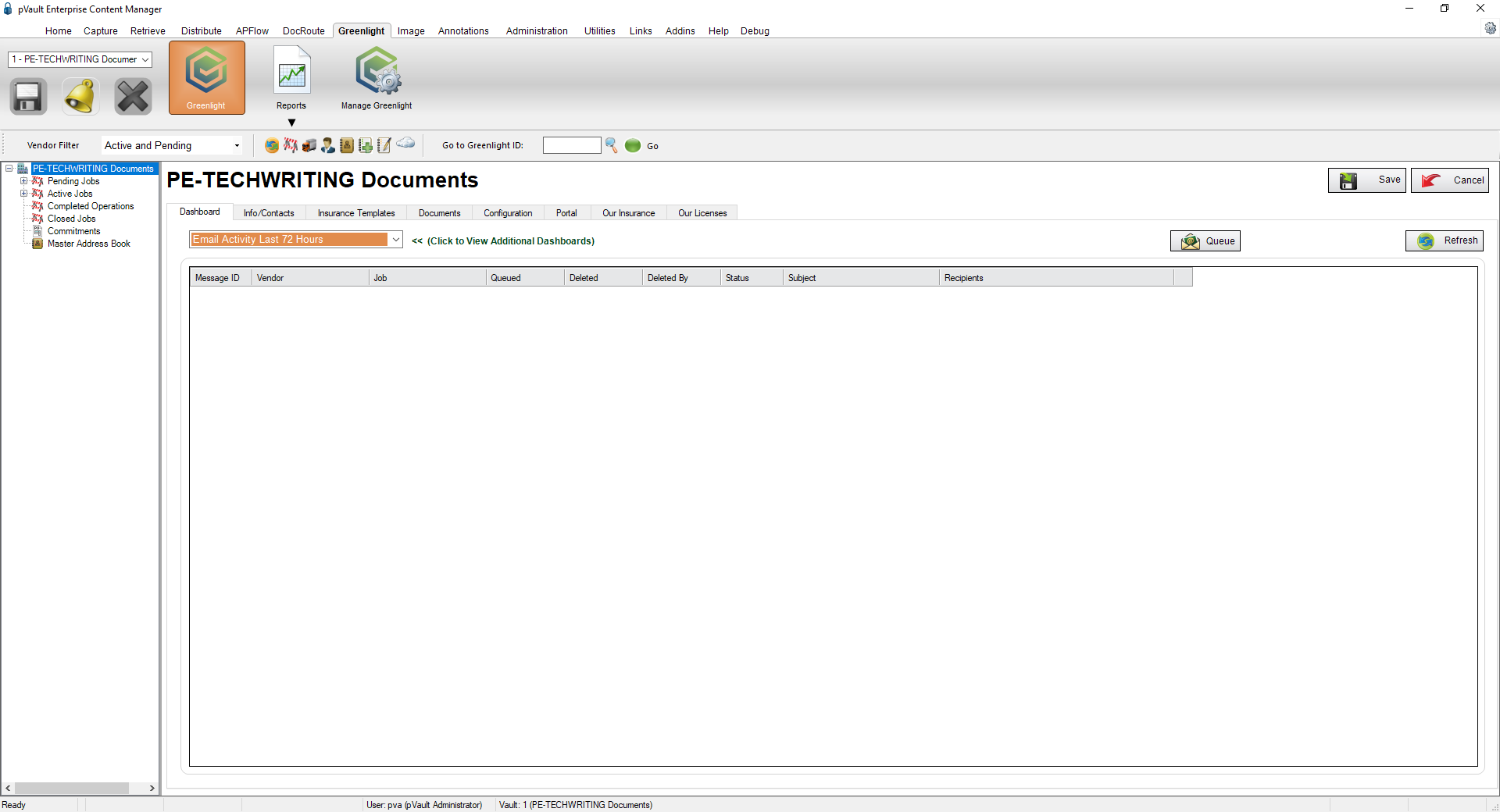Click the notepad with pencil icon
Image resolution: width=1500 pixels, height=812 pixels.
[384, 145]
